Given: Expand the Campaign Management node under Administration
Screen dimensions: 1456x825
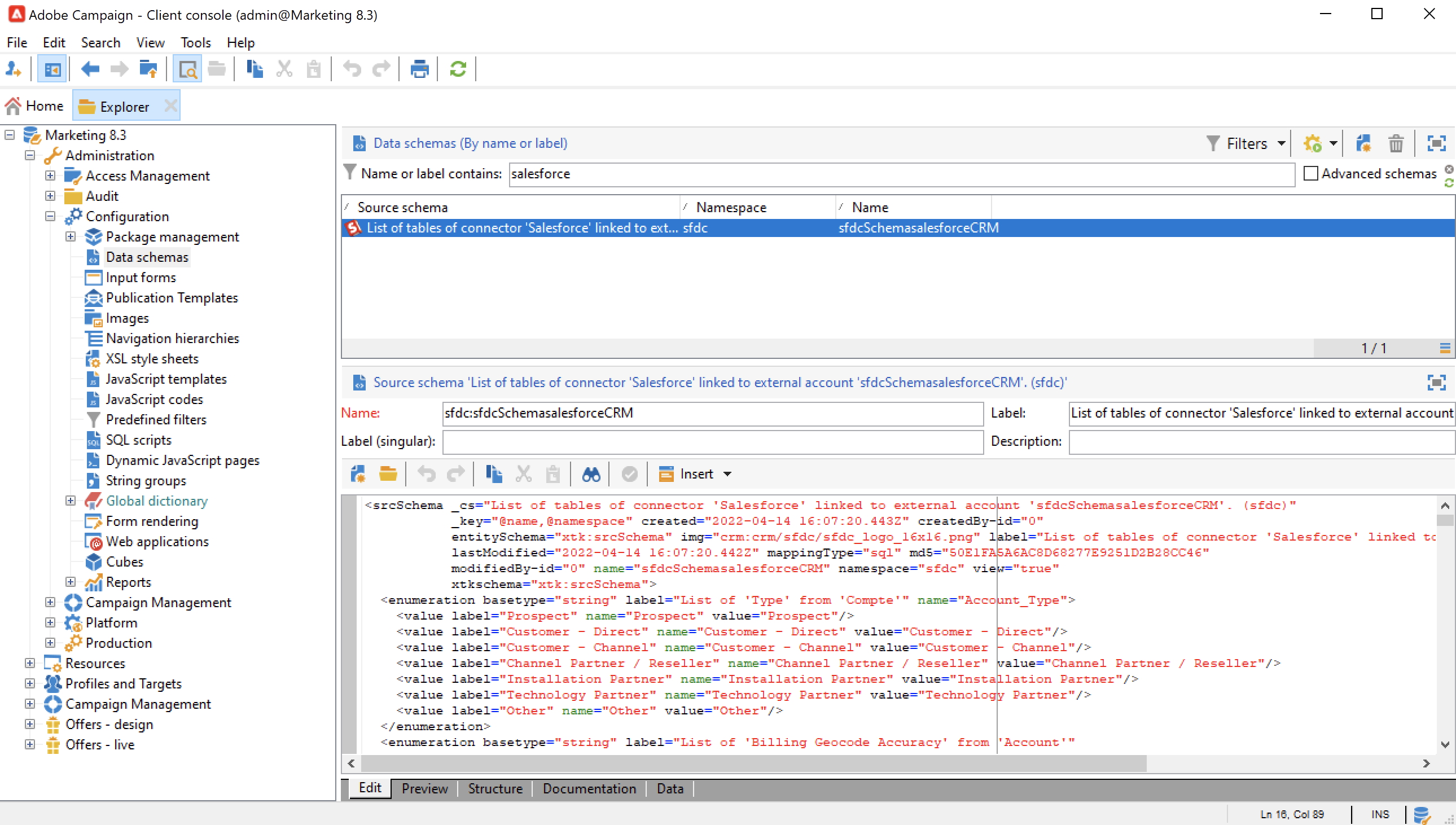Looking at the screenshot, I should (50, 602).
